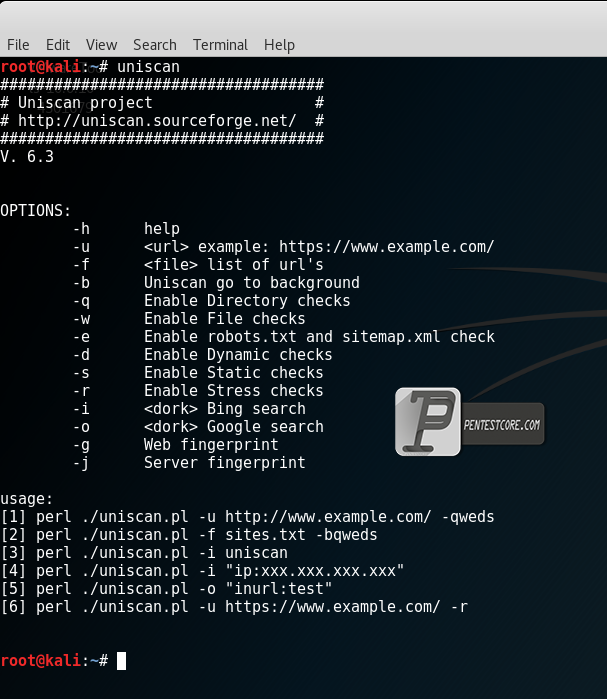Click usage example [4] with ip:xxx
Viewport: 607px width, 699px height.
pos(202,571)
